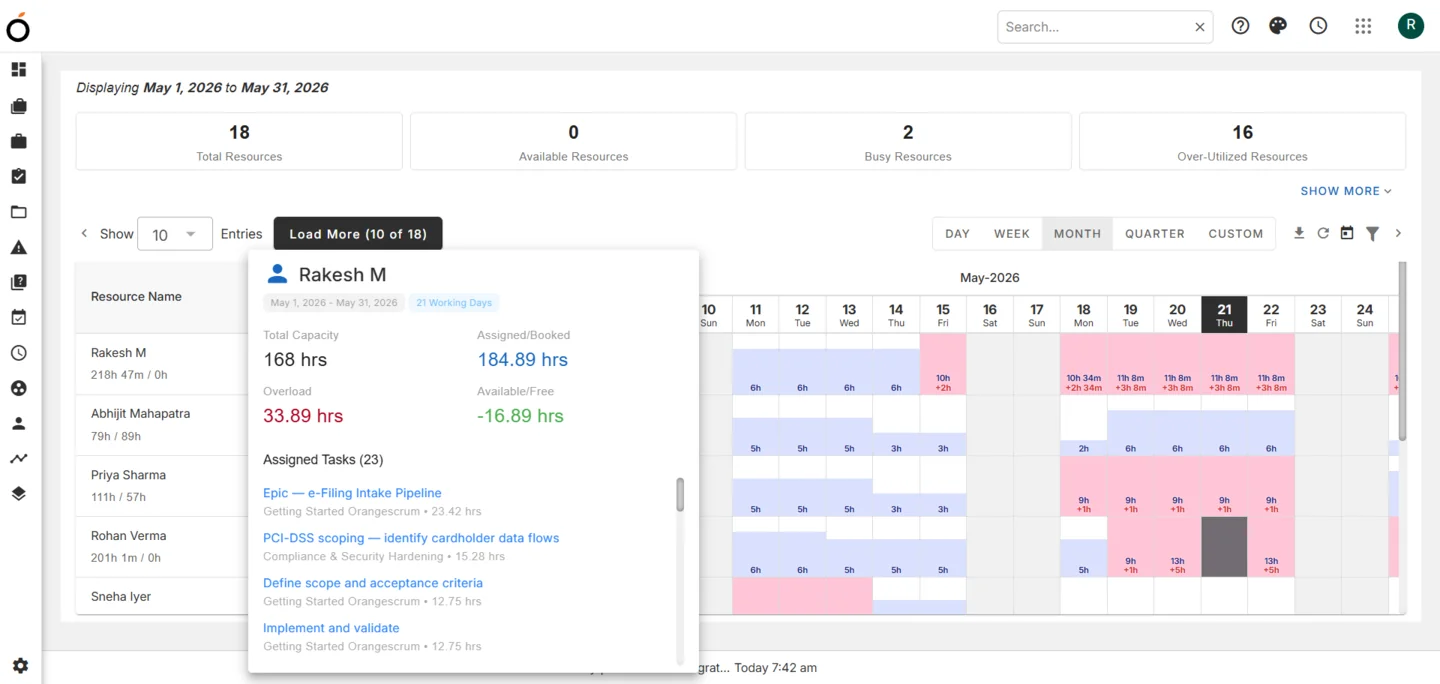The width and height of the screenshot is (1440, 684).
Task: Open the user avatar R menu
Action: 1411,26
